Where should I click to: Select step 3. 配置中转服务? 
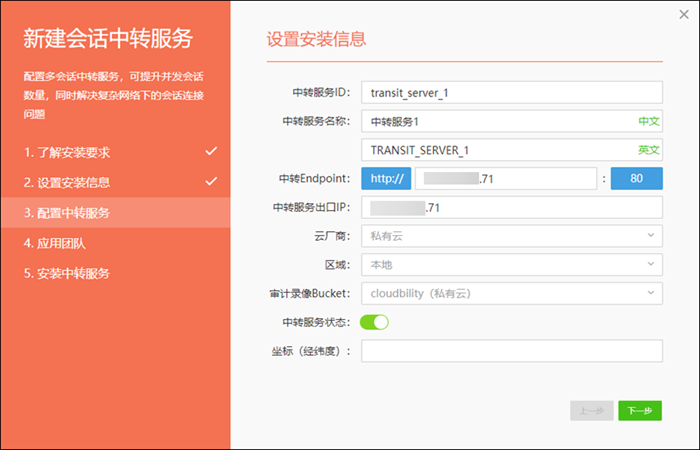pyautogui.click(x=67, y=213)
